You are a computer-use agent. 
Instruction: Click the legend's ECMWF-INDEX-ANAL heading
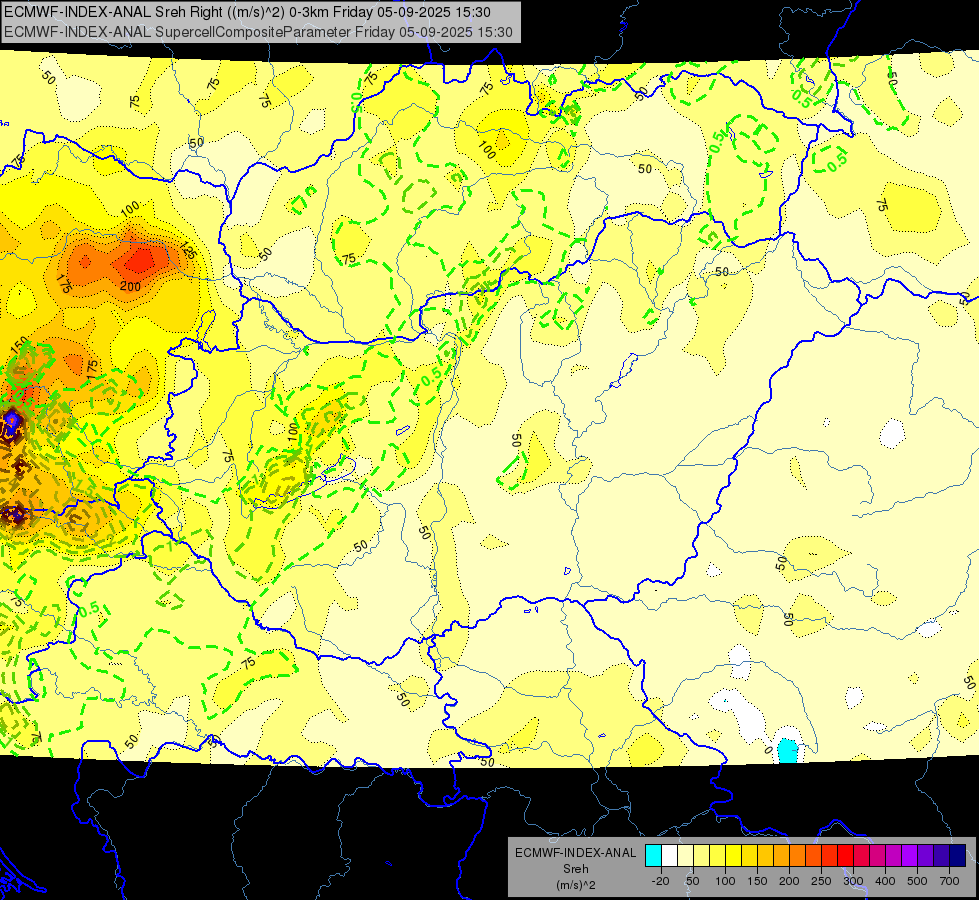click(575, 853)
